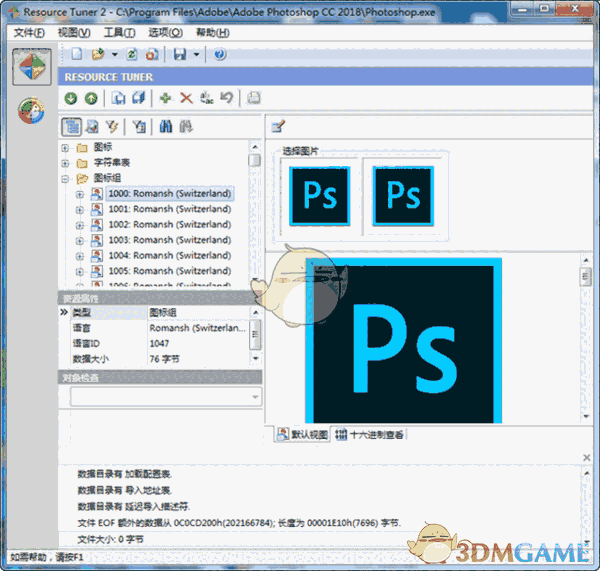
Task: Expand the 字符串表 folder node
Action: tap(65, 163)
